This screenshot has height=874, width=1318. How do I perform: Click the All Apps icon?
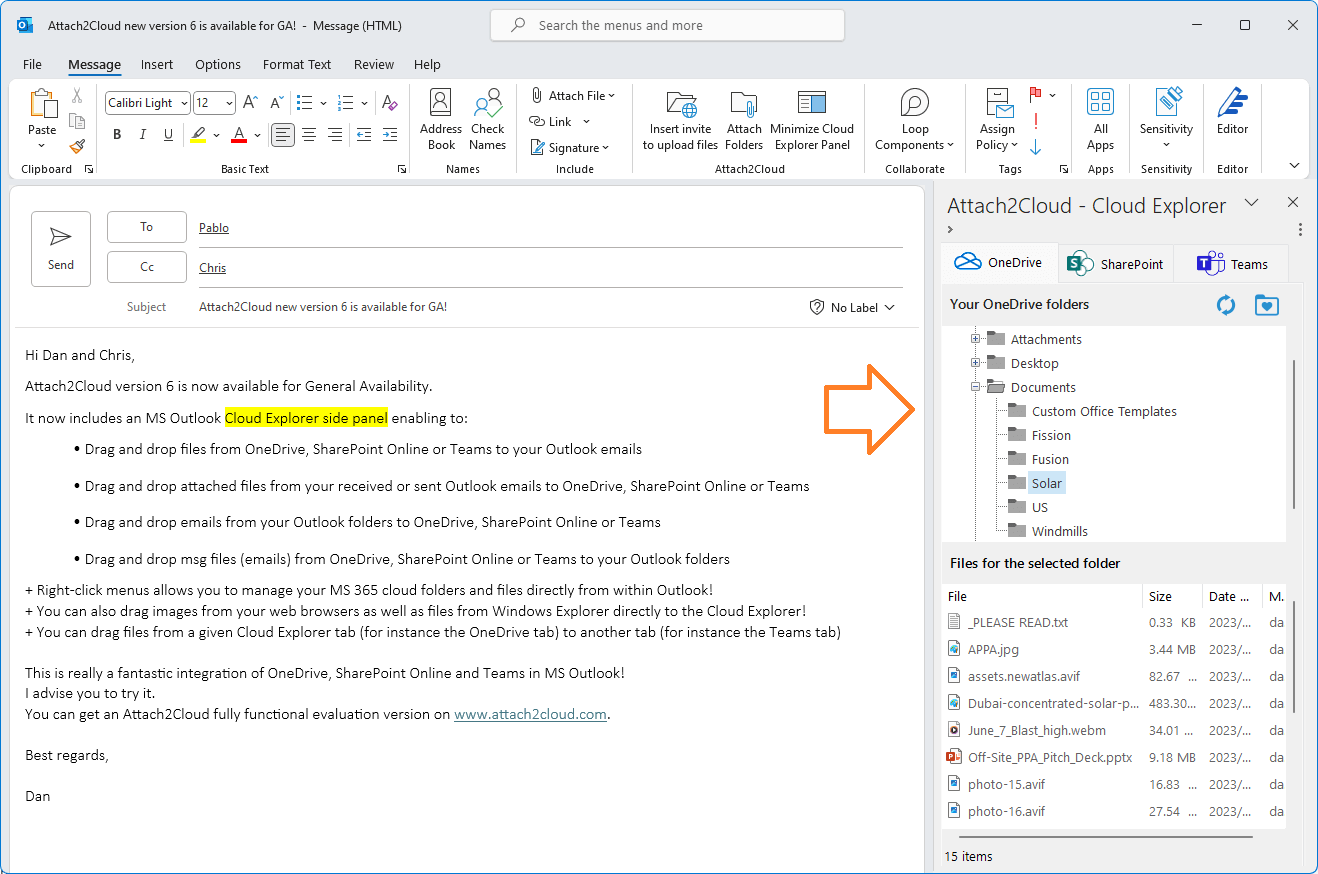(1100, 118)
